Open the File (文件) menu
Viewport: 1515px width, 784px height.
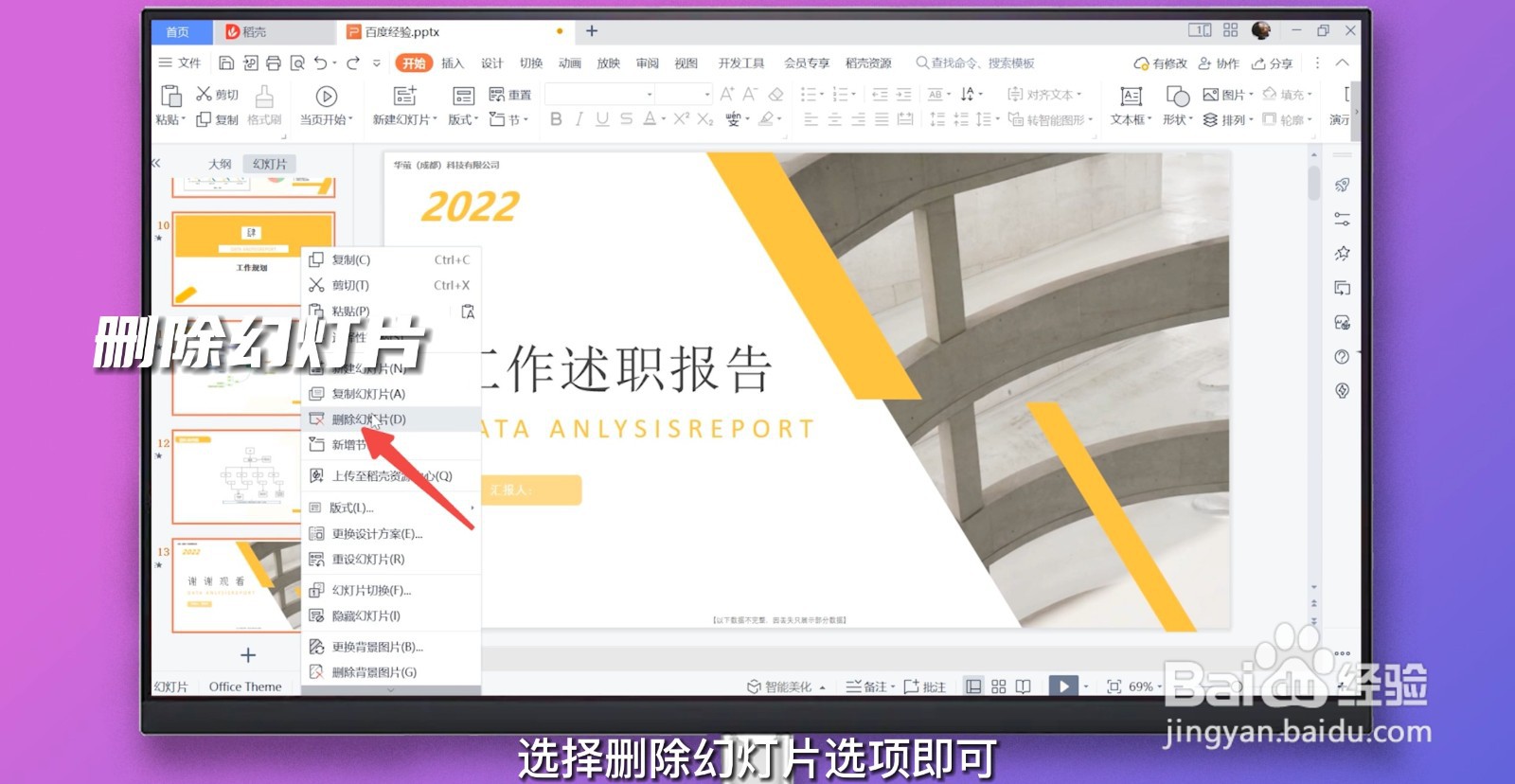pyautogui.click(x=180, y=63)
